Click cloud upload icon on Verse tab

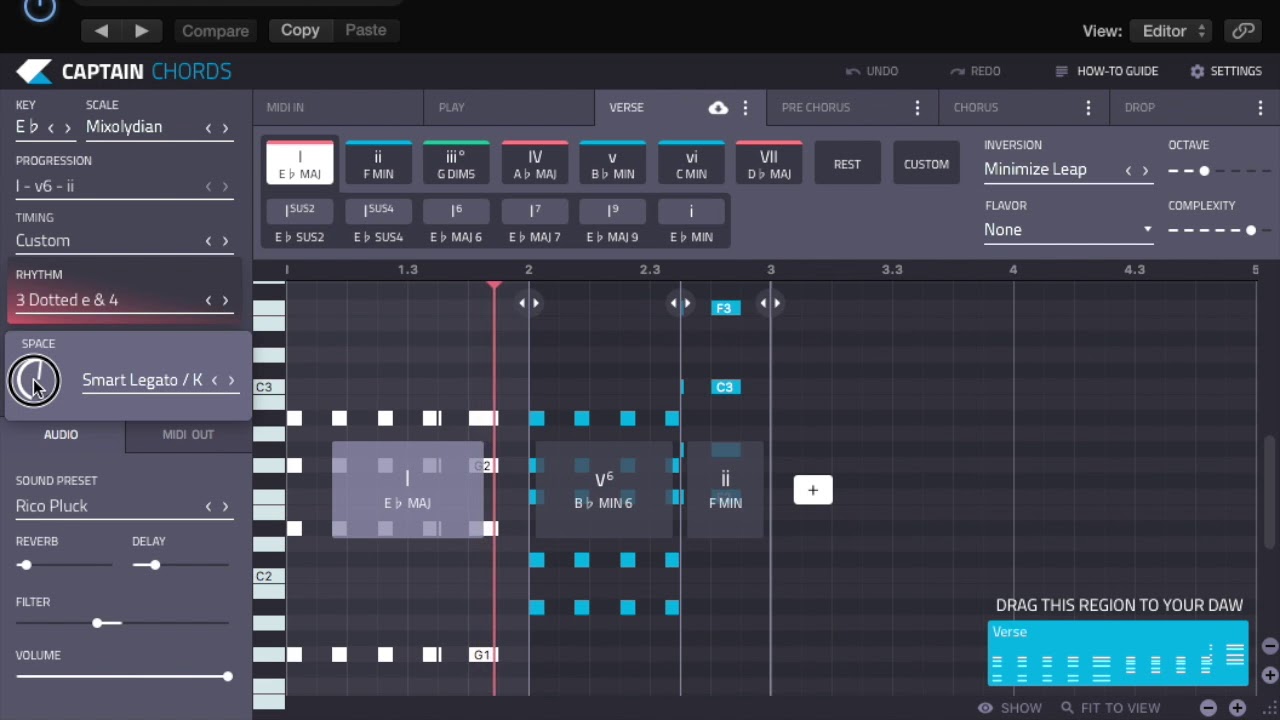pyautogui.click(x=718, y=108)
